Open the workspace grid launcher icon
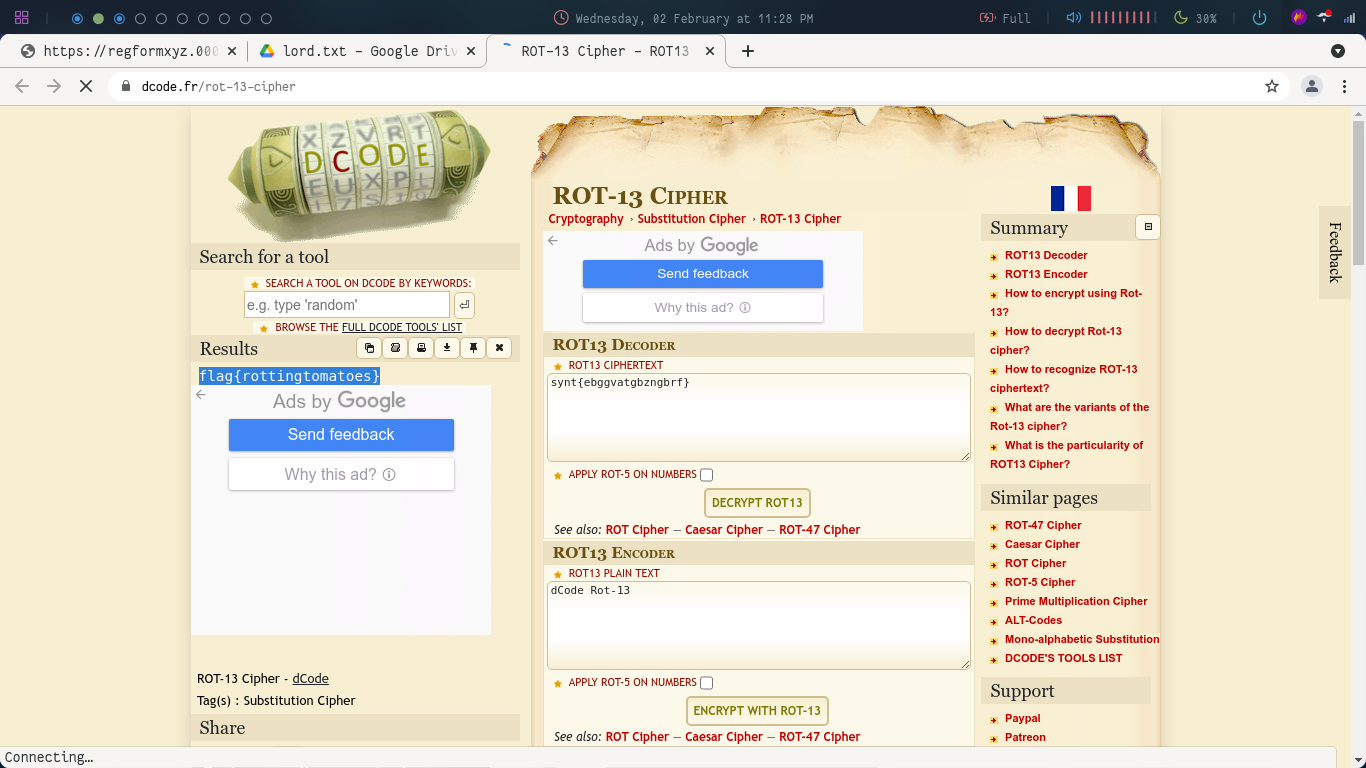1366x768 pixels. pyautogui.click(x=21, y=18)
